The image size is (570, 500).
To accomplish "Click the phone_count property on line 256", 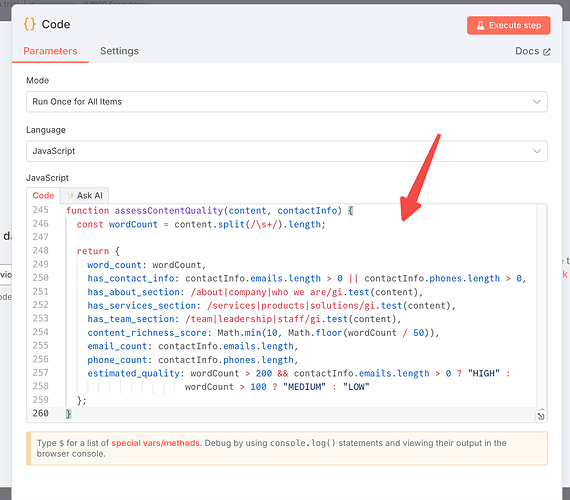I will [x=117, y=360].
